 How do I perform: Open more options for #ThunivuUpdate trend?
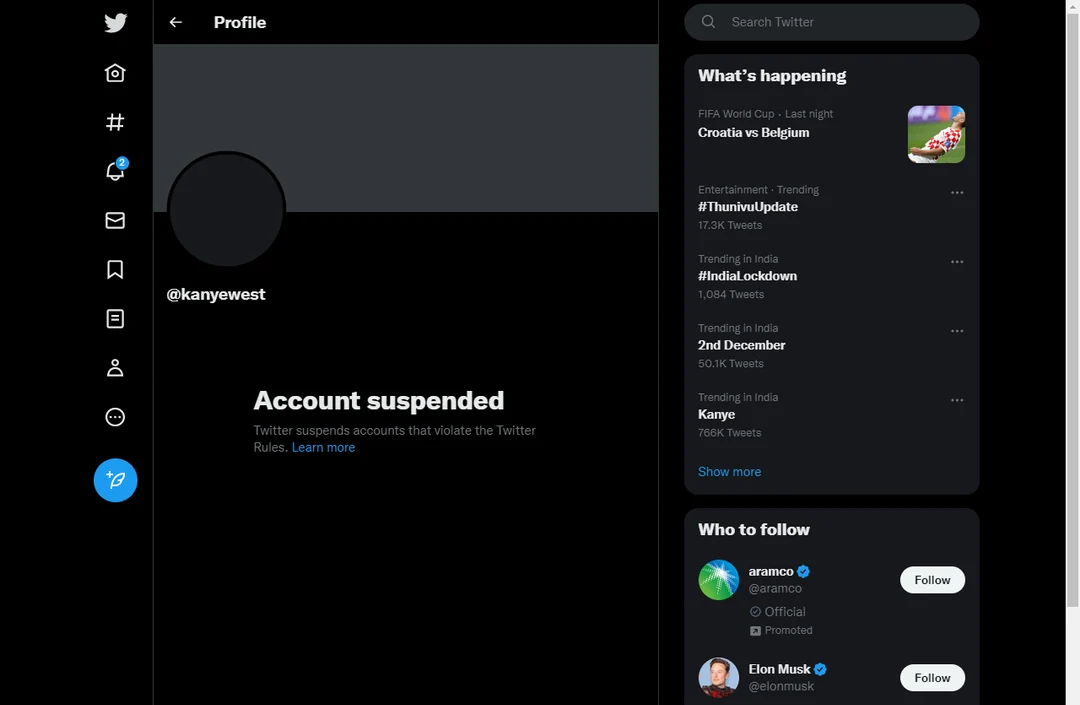click(957, 192)
